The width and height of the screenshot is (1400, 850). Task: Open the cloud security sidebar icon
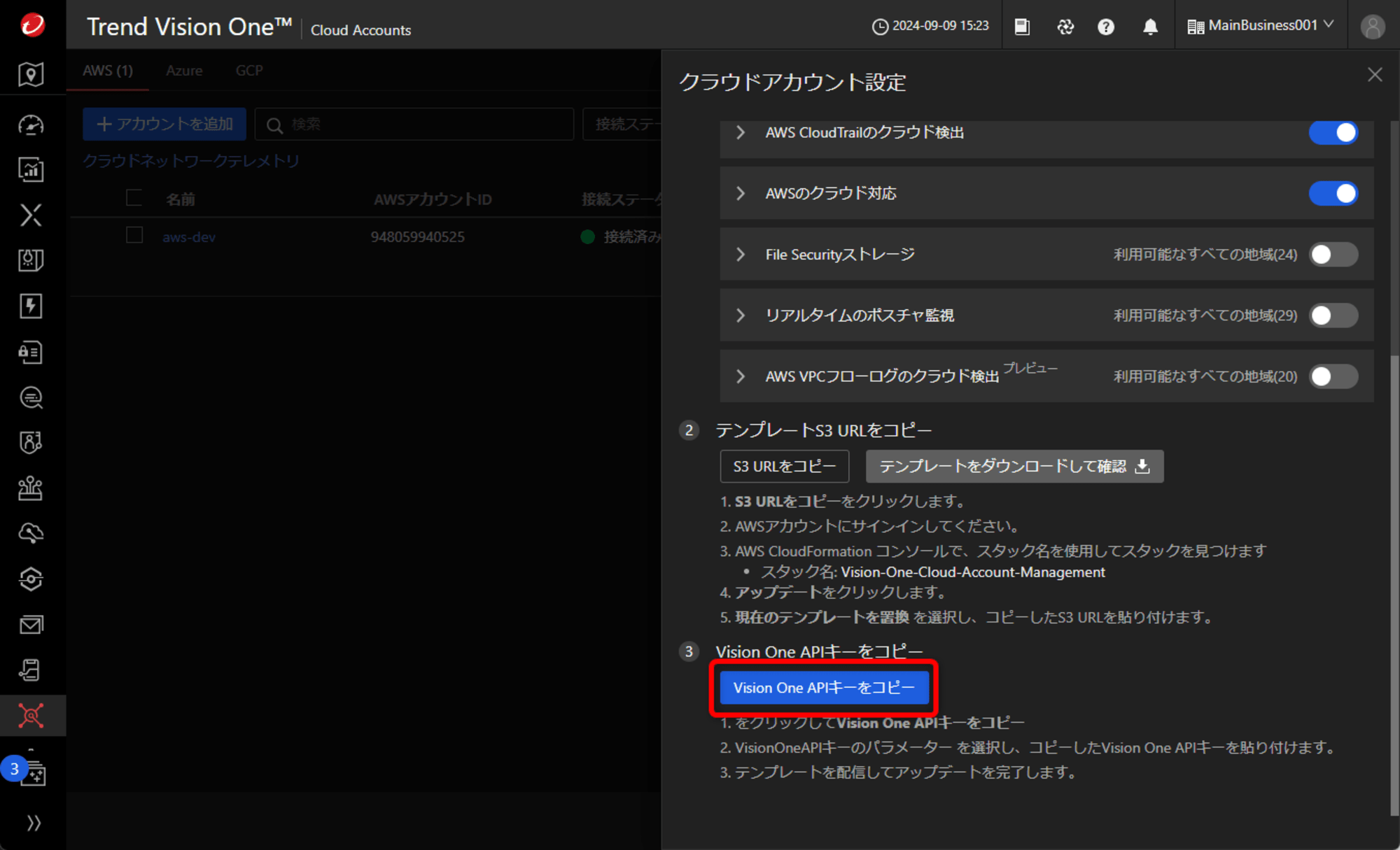point(31,533)
